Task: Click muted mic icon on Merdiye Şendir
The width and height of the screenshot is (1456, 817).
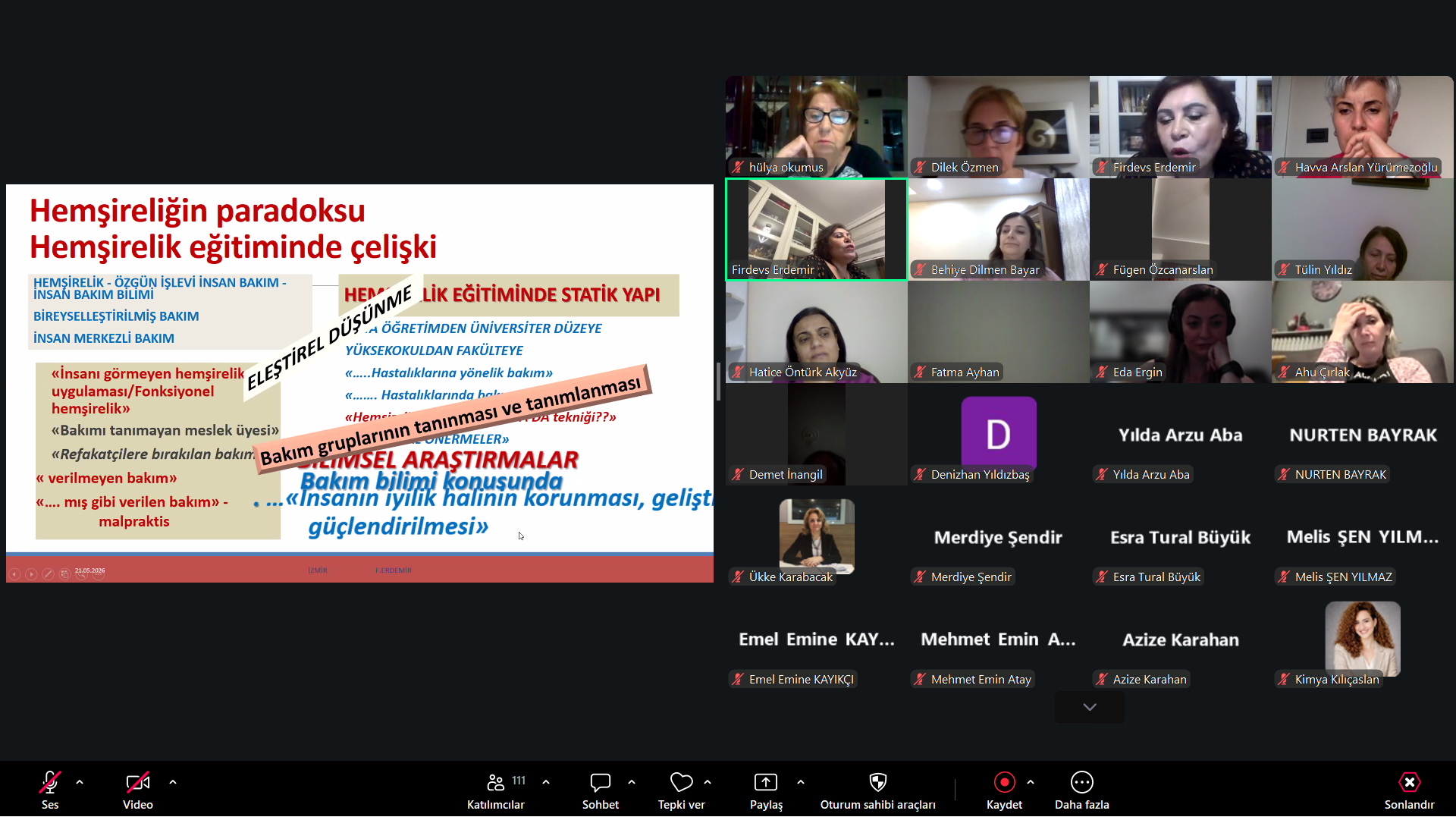Action: coord(921,577)
